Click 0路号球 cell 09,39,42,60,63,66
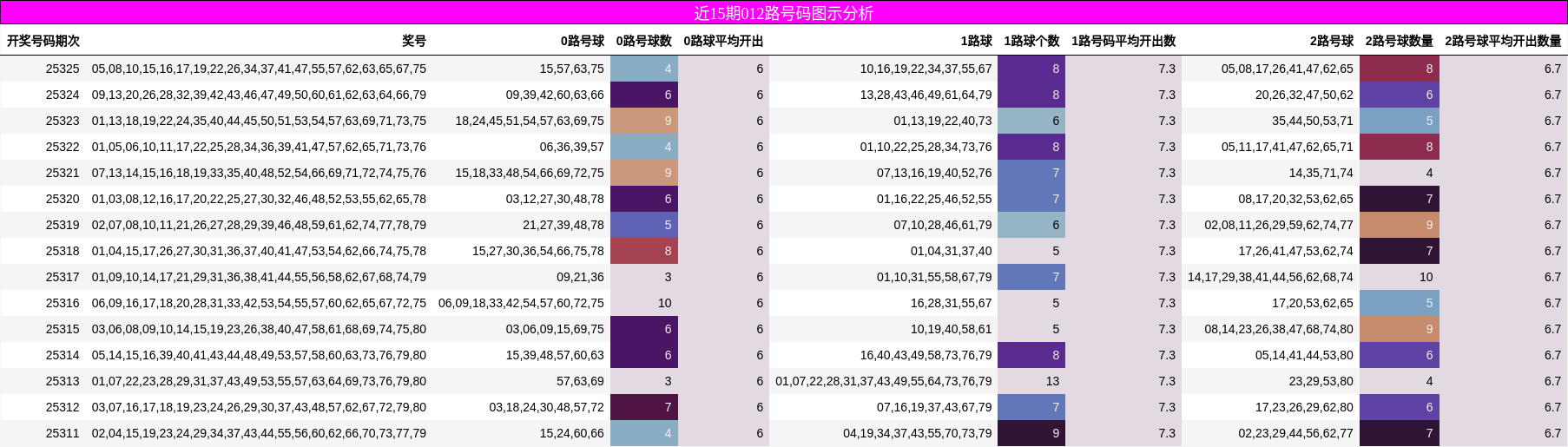This screenshot has width=1568, height=447. click(x=555, y=95)
